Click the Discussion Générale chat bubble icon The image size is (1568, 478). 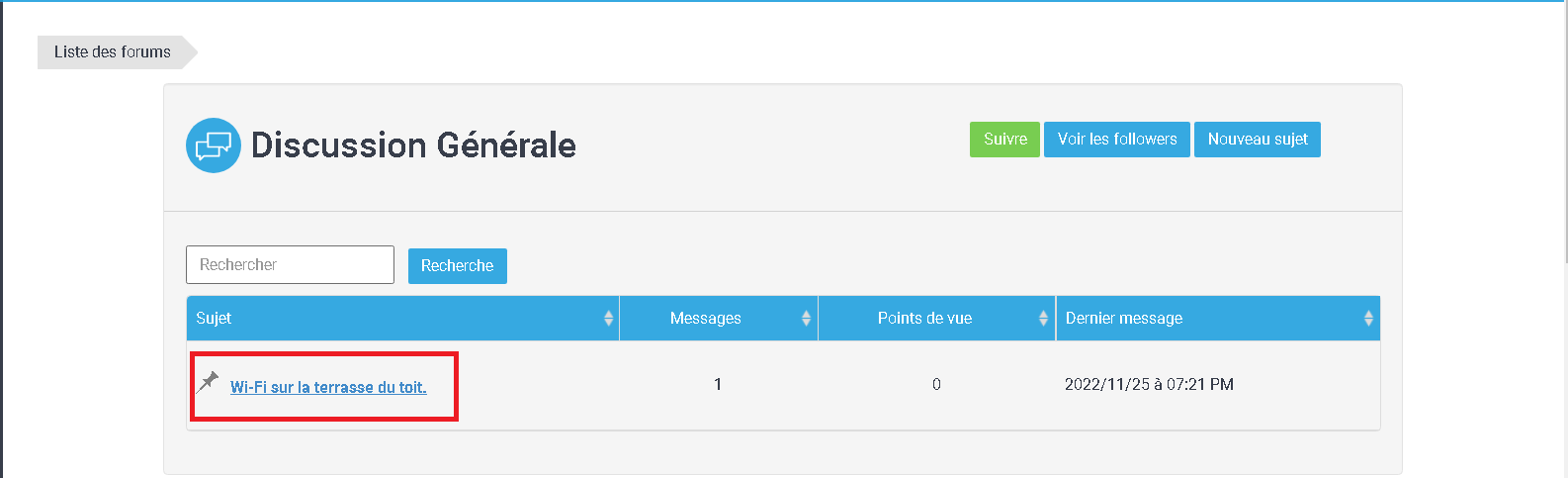pos(214,145)
